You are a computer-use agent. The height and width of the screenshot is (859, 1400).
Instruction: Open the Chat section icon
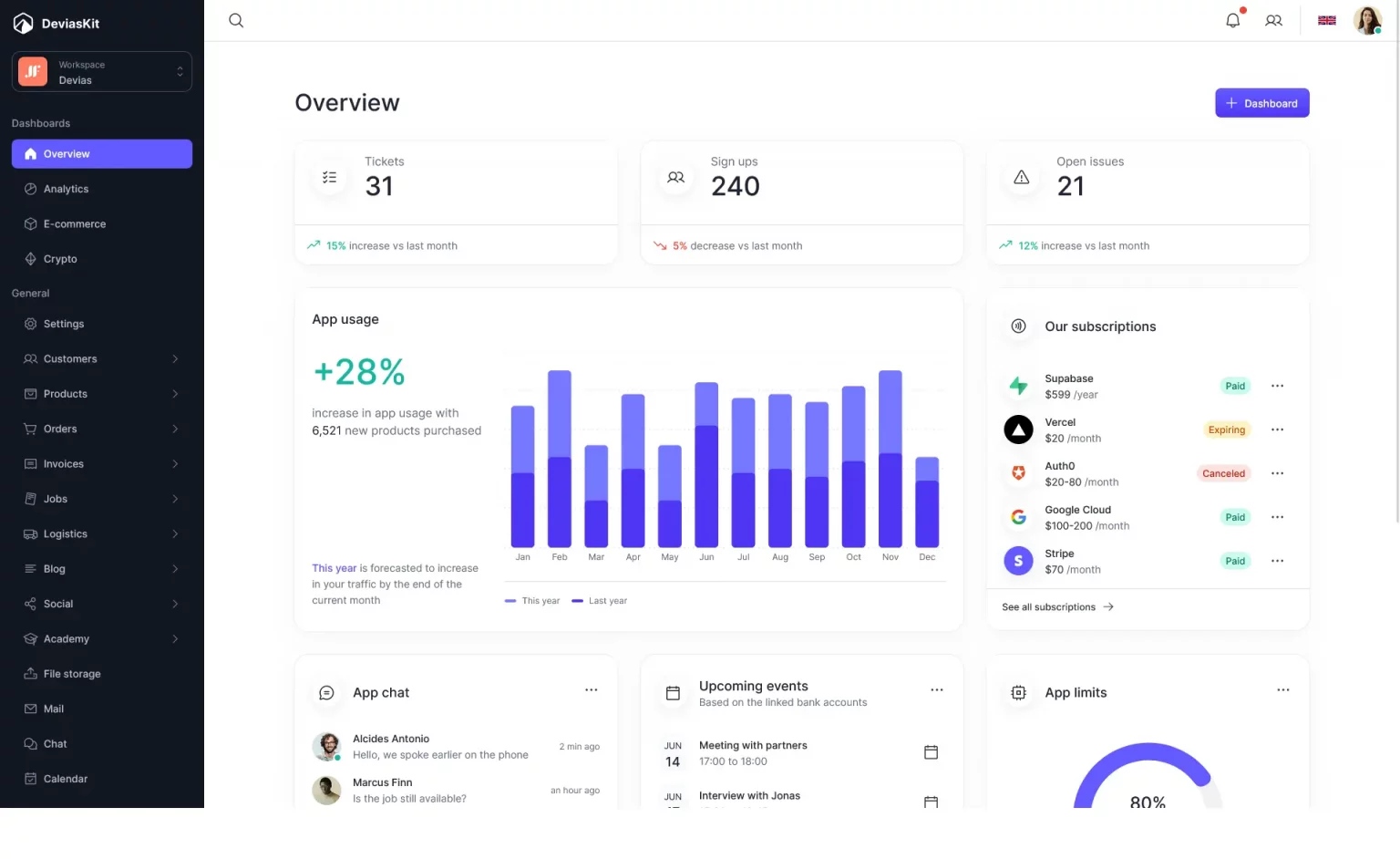click(x=30, y=743)
